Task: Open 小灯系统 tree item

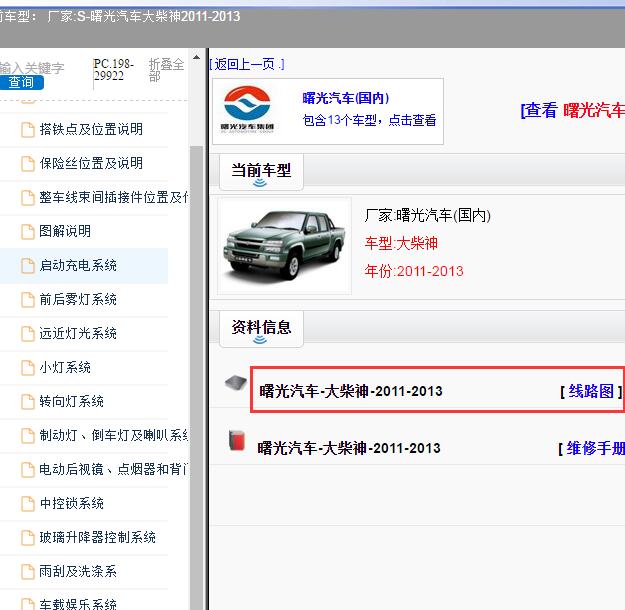Action: pos(65,367)
